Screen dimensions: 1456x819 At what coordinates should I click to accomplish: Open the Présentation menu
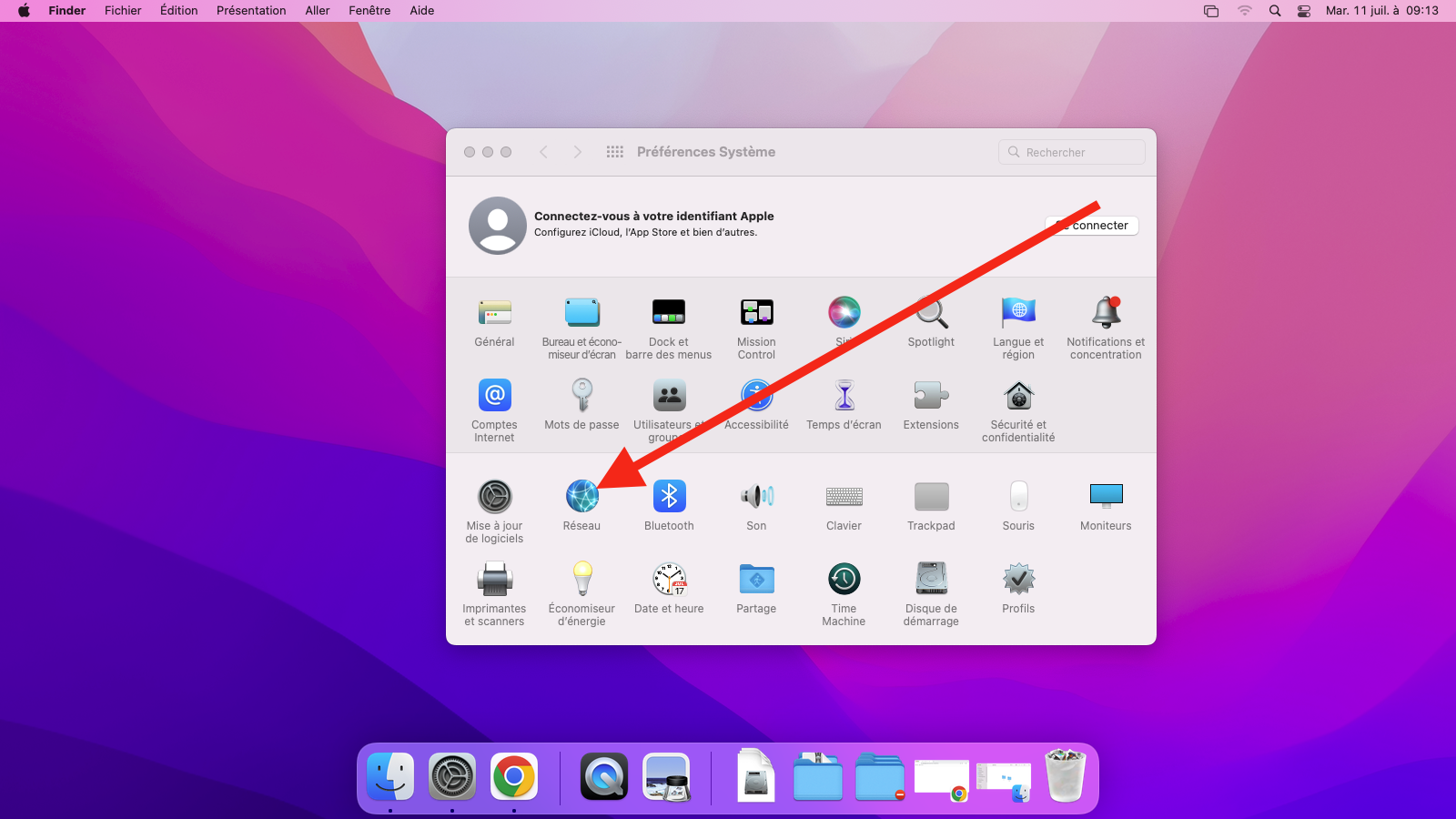[251, 11]
